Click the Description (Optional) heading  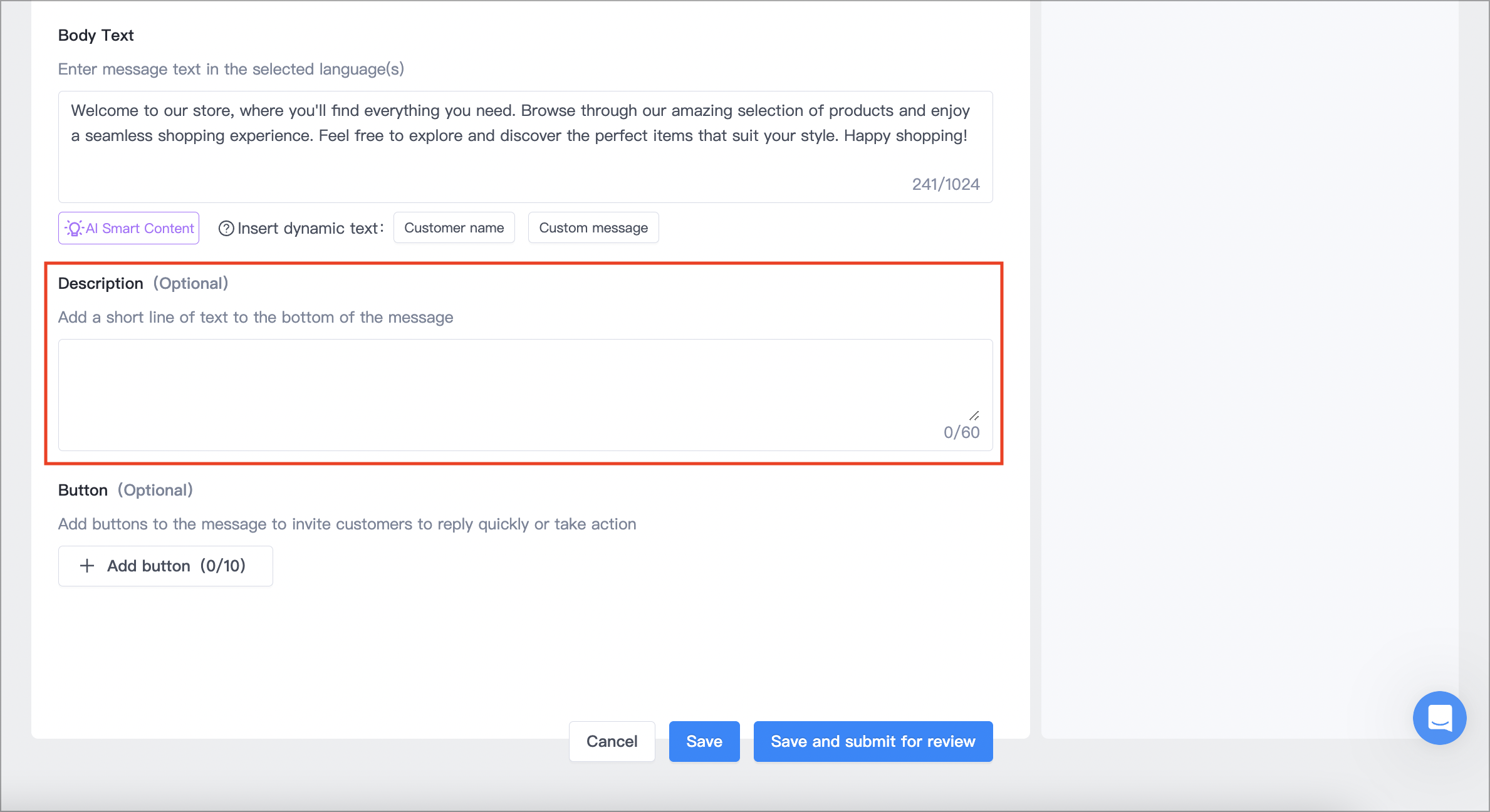click(x=143, y=283)
